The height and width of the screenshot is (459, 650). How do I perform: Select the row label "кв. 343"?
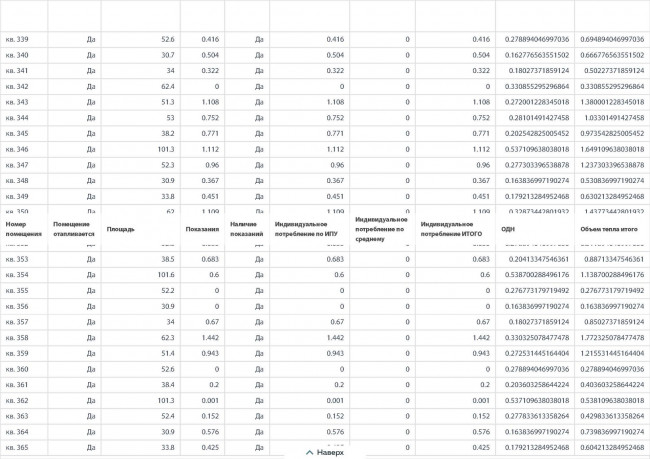(17, 102)
